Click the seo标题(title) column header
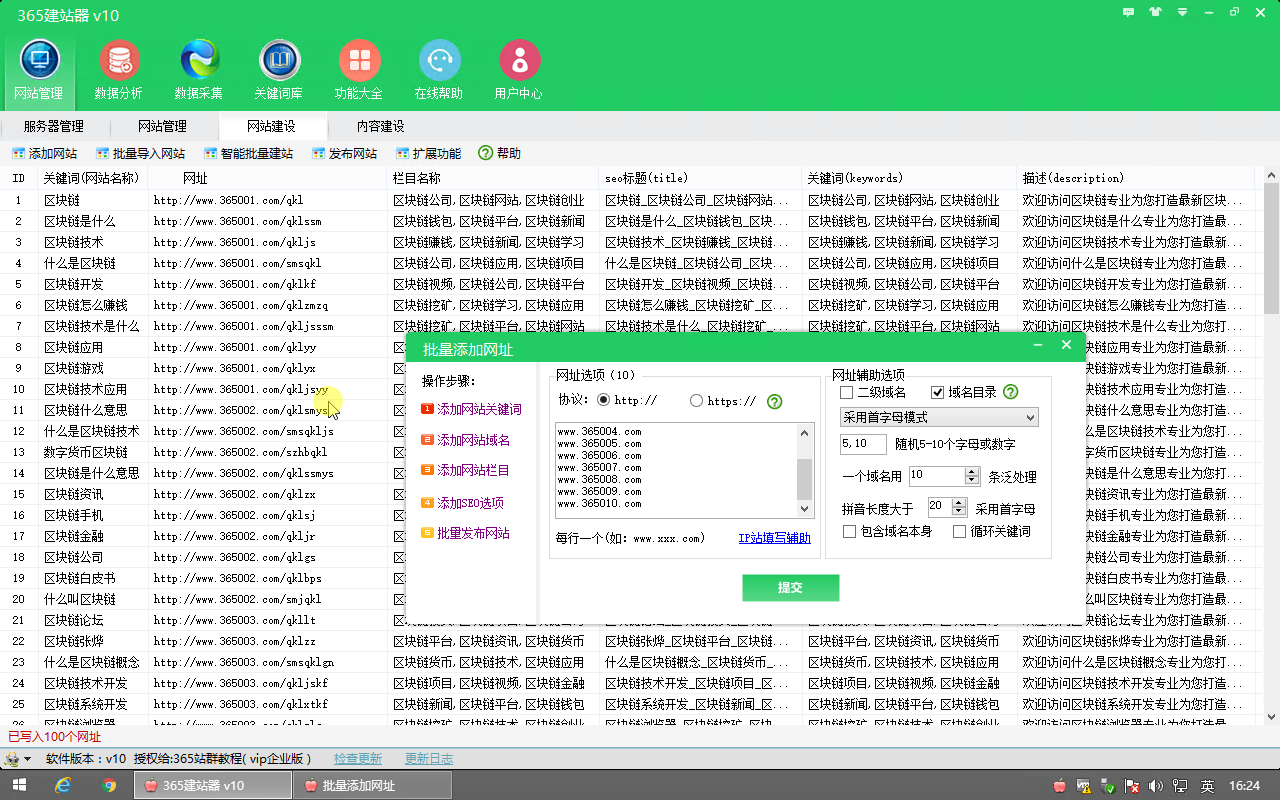The image size is (1280, 800). 700,178
